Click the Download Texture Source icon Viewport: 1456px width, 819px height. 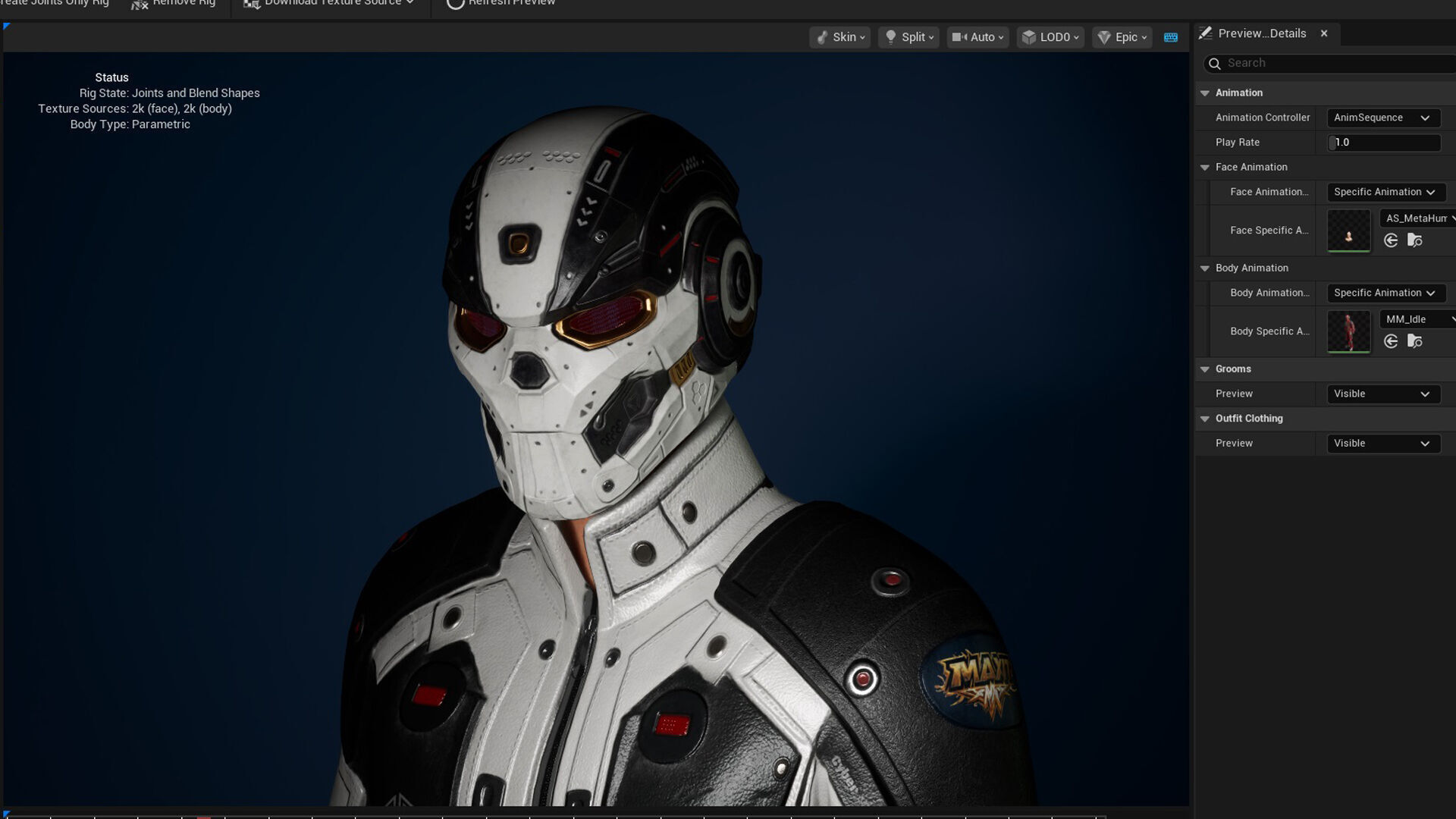tap(252, 4)
